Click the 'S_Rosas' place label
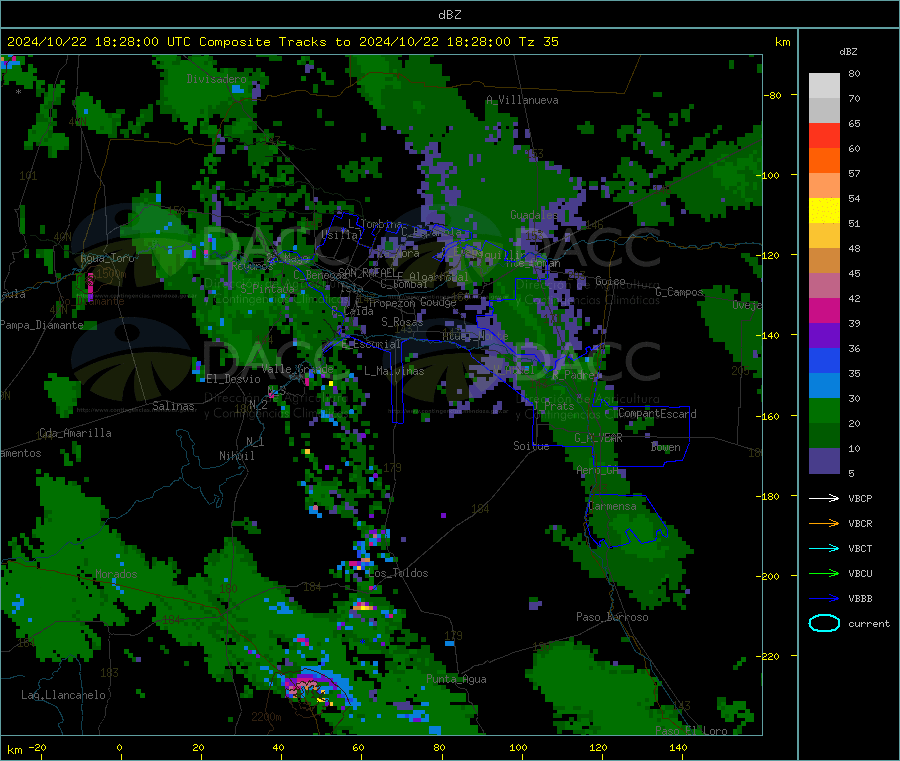This screenshot has height=761, width=900. coord(402,322)
